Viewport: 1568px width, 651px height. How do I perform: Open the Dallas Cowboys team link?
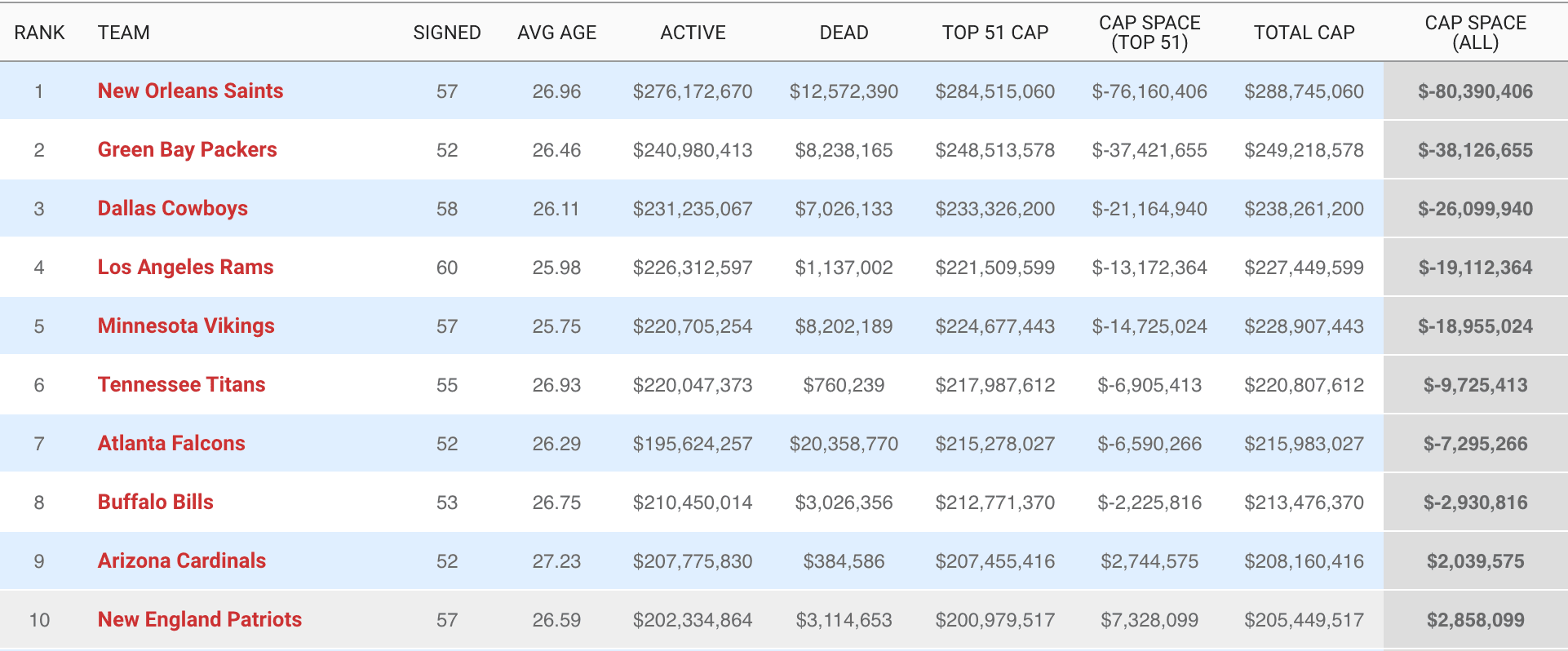(172, 208)
